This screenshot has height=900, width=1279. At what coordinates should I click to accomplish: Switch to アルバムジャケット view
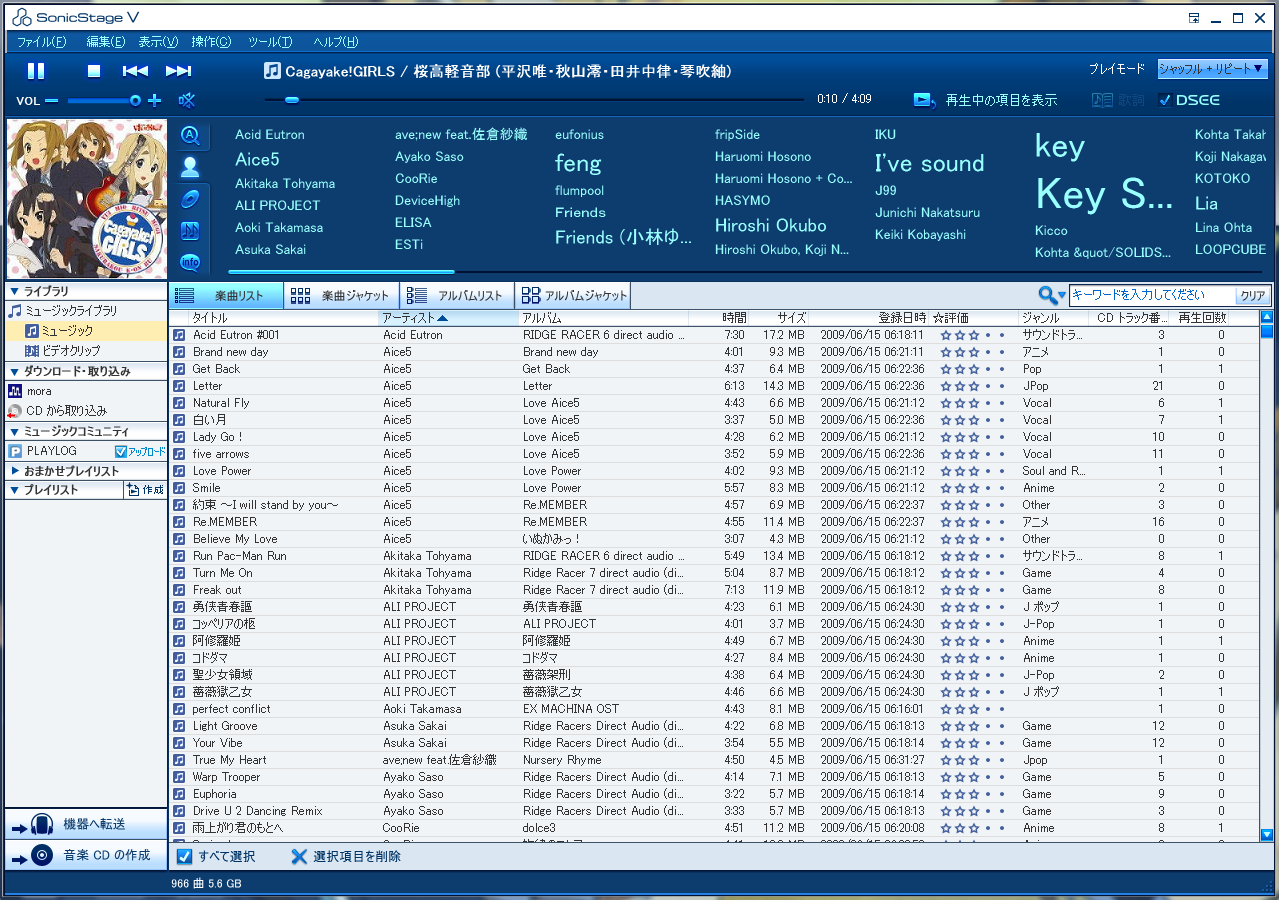[x=574, y=295]
